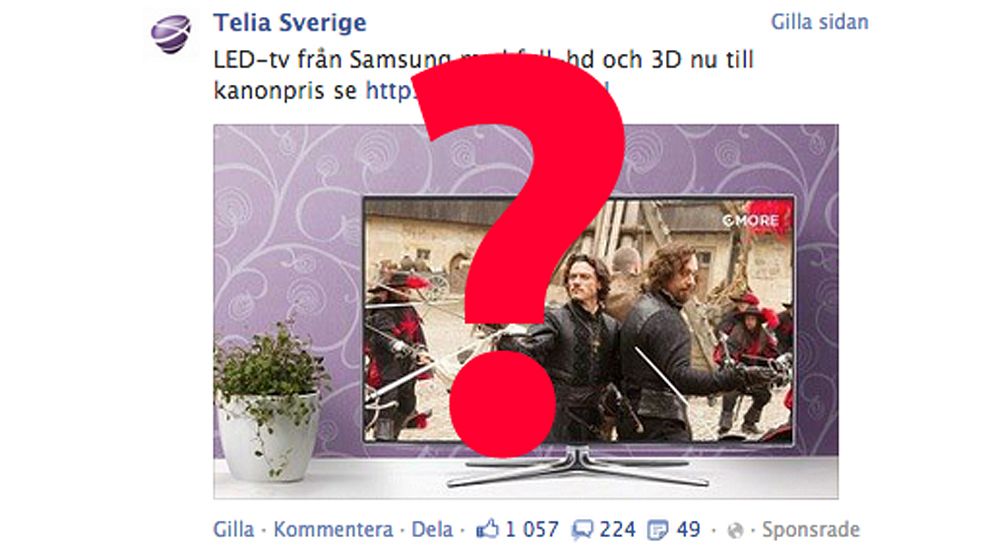Open the Samsung TV ad image
This screenshot has width=992, height=558.
[x=526, y=311]
